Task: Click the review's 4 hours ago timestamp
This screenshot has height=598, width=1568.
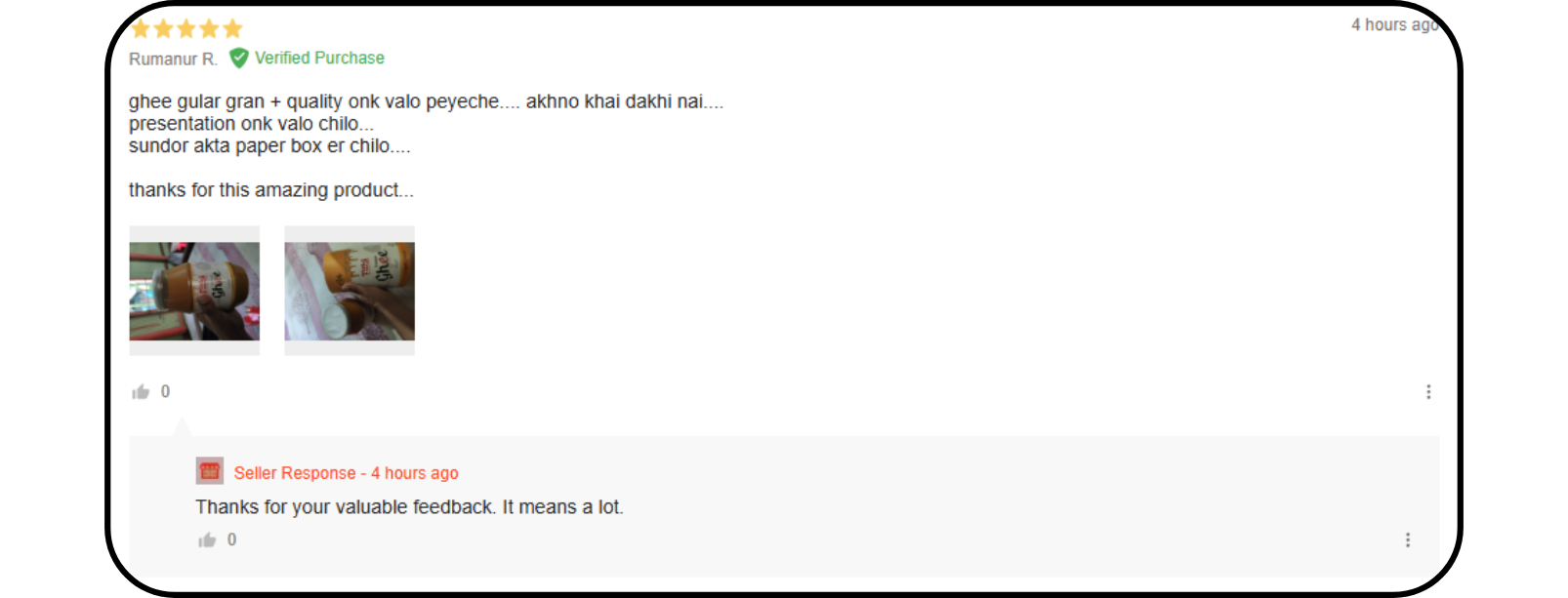Action: [x=1395, y=25]
